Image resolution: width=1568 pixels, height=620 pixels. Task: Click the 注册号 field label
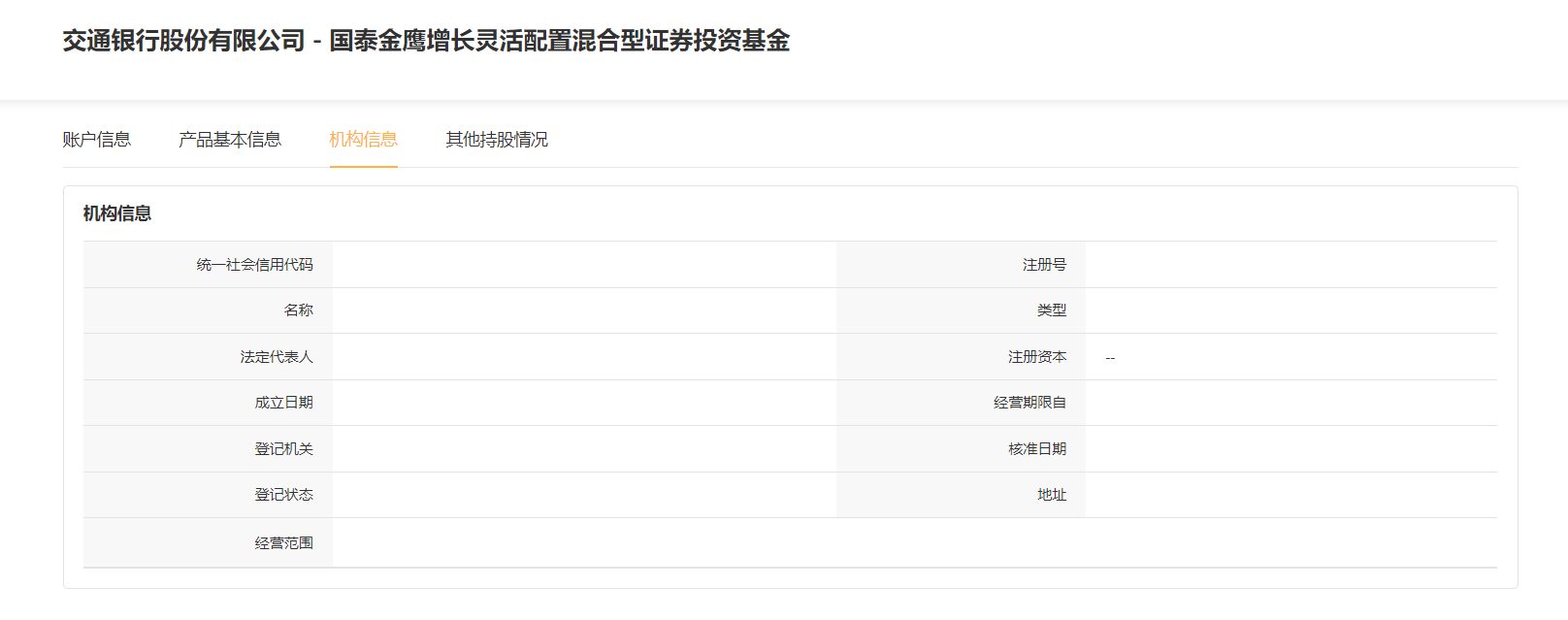pos(1044,265)
